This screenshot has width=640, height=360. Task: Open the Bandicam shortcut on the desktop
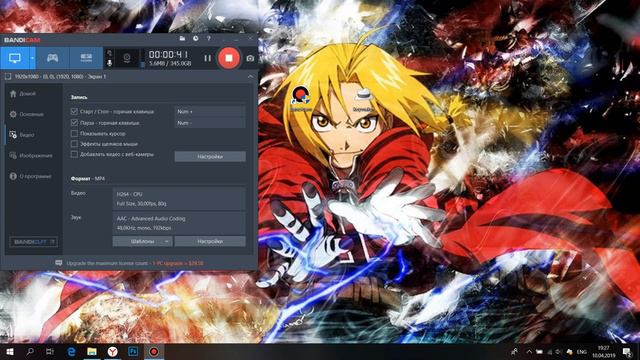(x=301, y=99)
